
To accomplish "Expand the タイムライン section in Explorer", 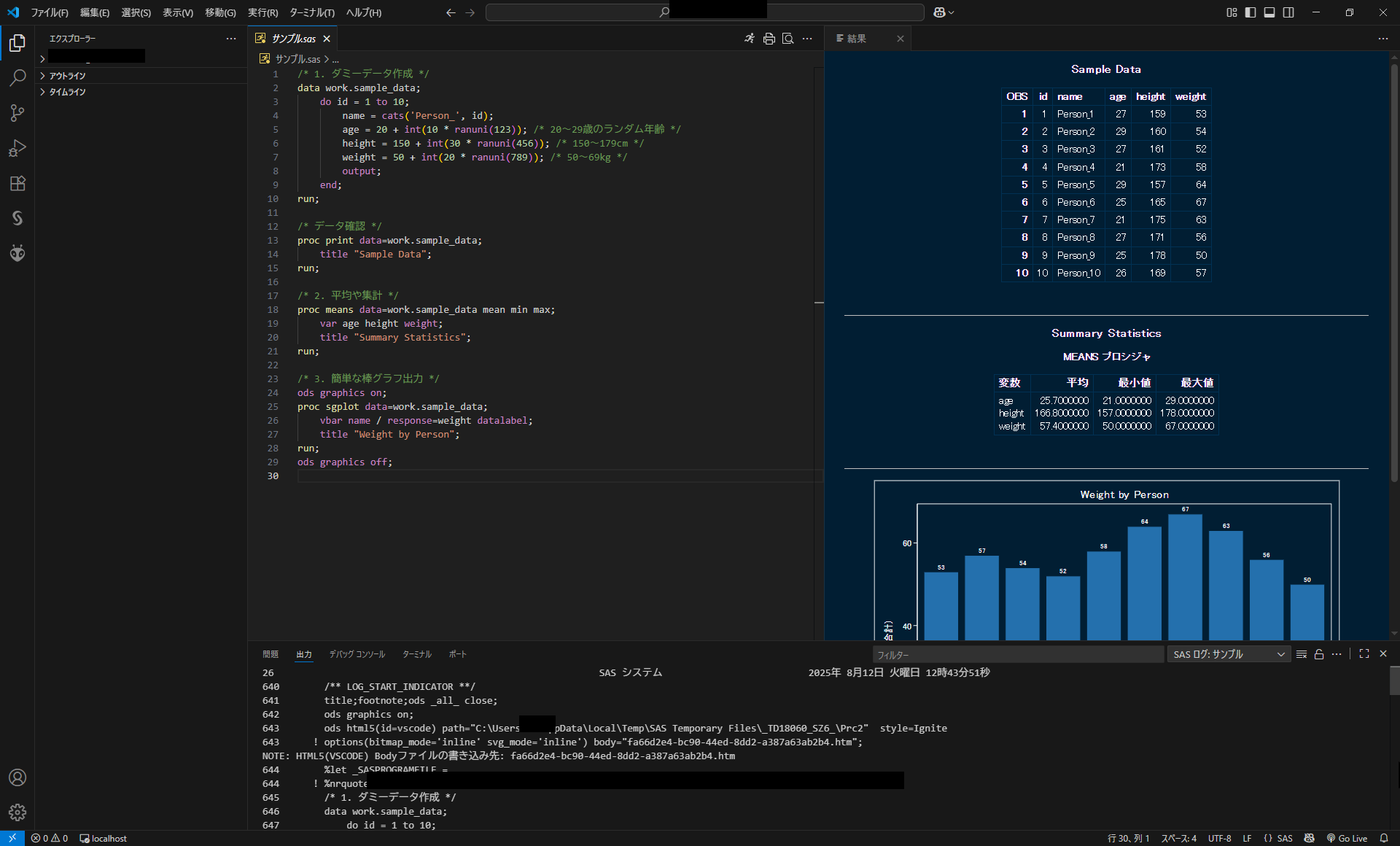I will click(x=68, y=92).
